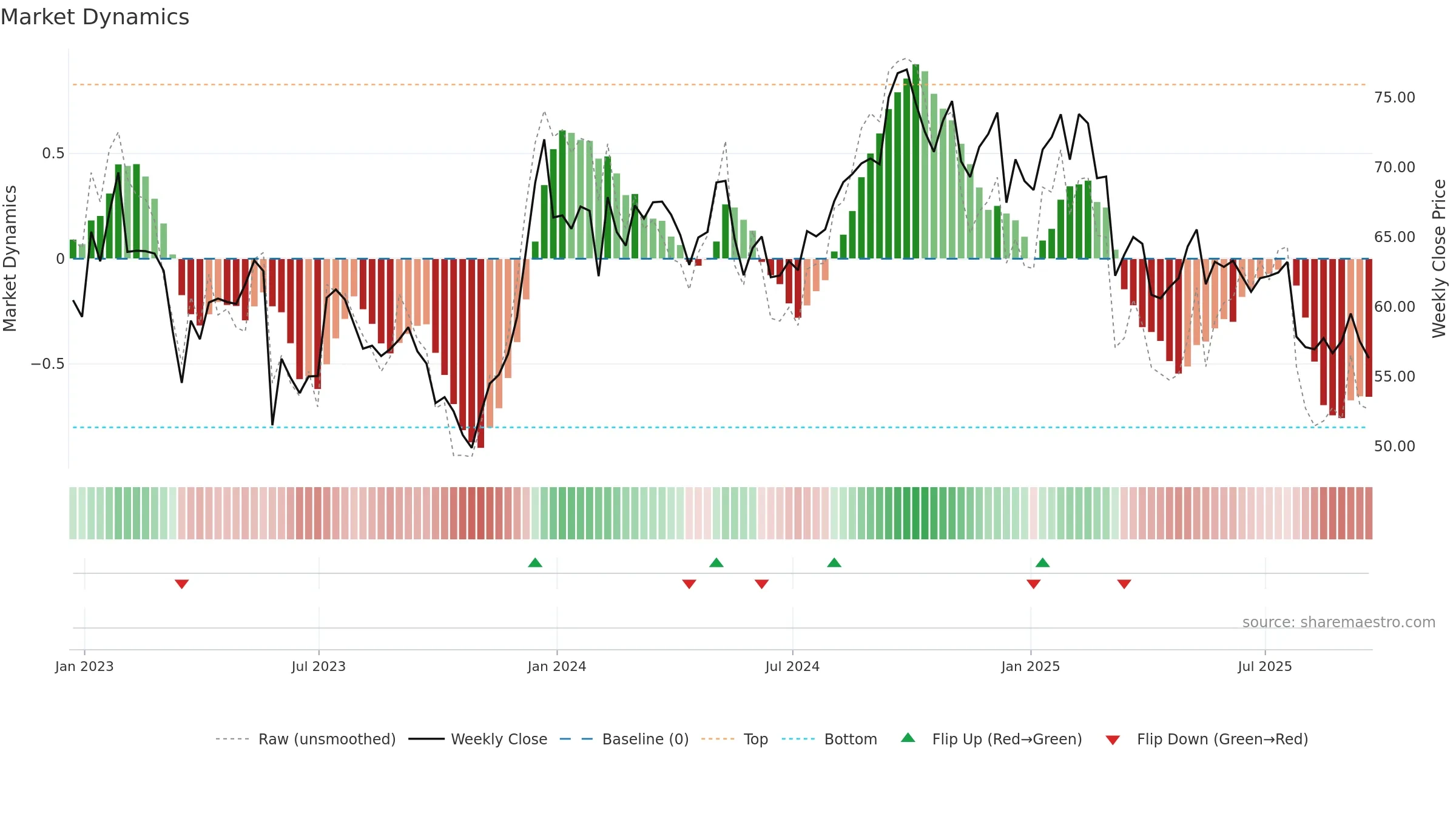Click the 75.00 price axis label
Image resolution: width=1456 pixels, height=819 pixels.
pos(1395,98)
